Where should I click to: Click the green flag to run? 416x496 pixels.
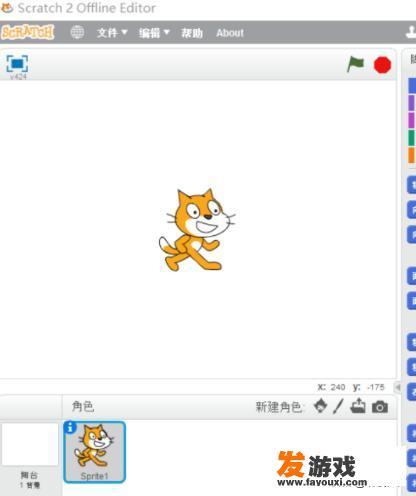(355, 64)
